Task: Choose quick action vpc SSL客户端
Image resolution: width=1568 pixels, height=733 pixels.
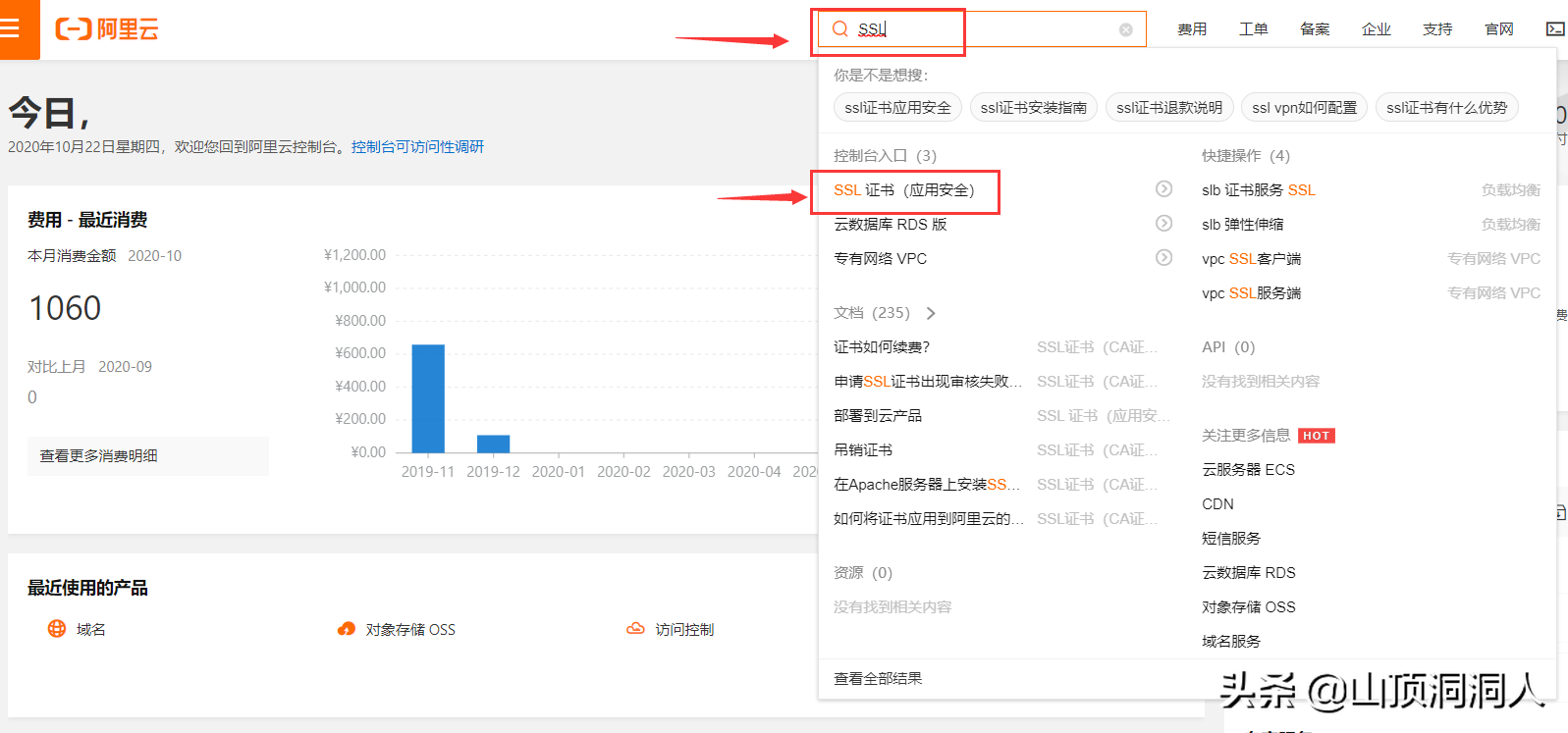Action: point(1251,259)
